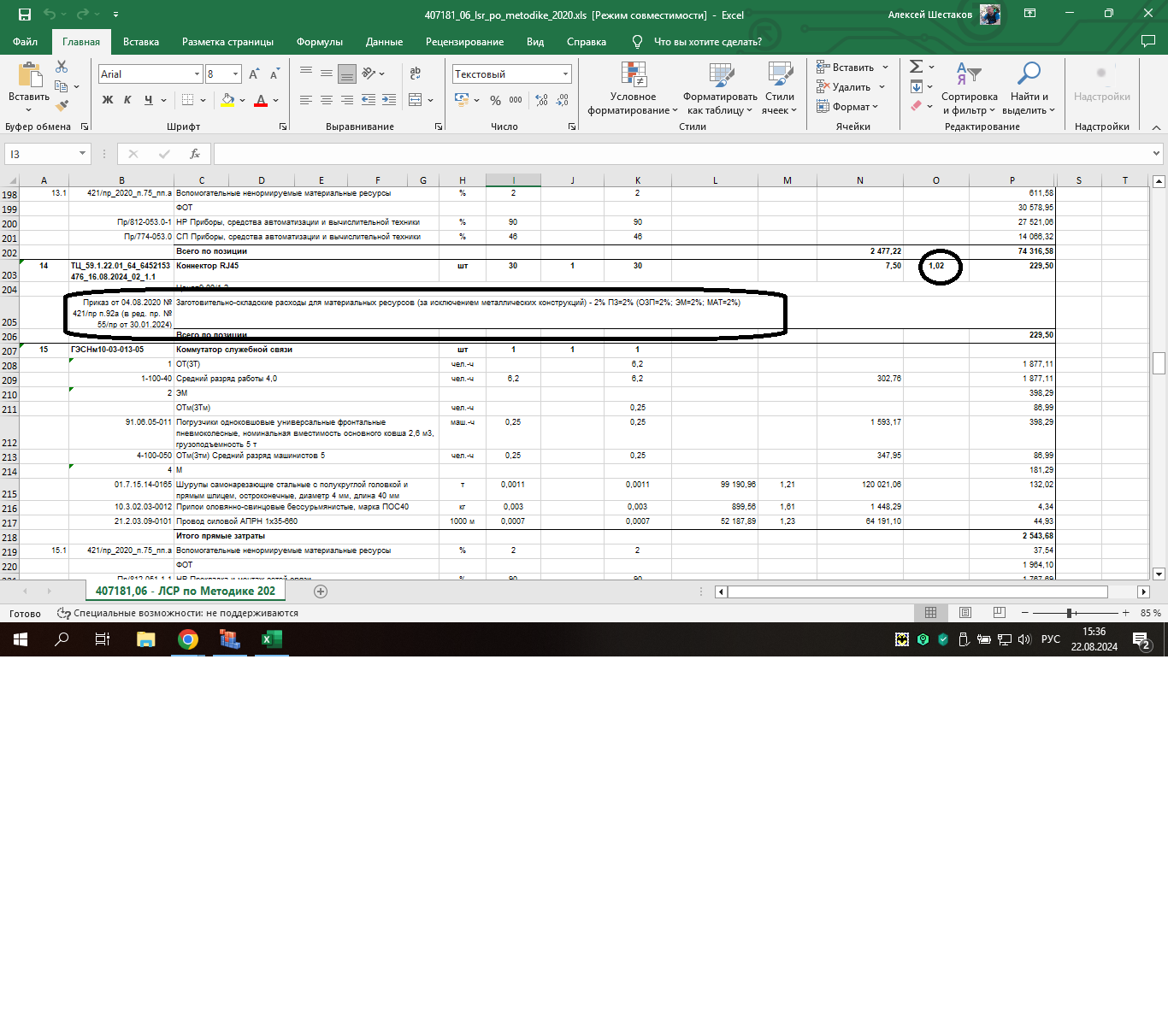Switch to the Рецензирование tab
The image size is (1168, 1036).
(464, 42)
